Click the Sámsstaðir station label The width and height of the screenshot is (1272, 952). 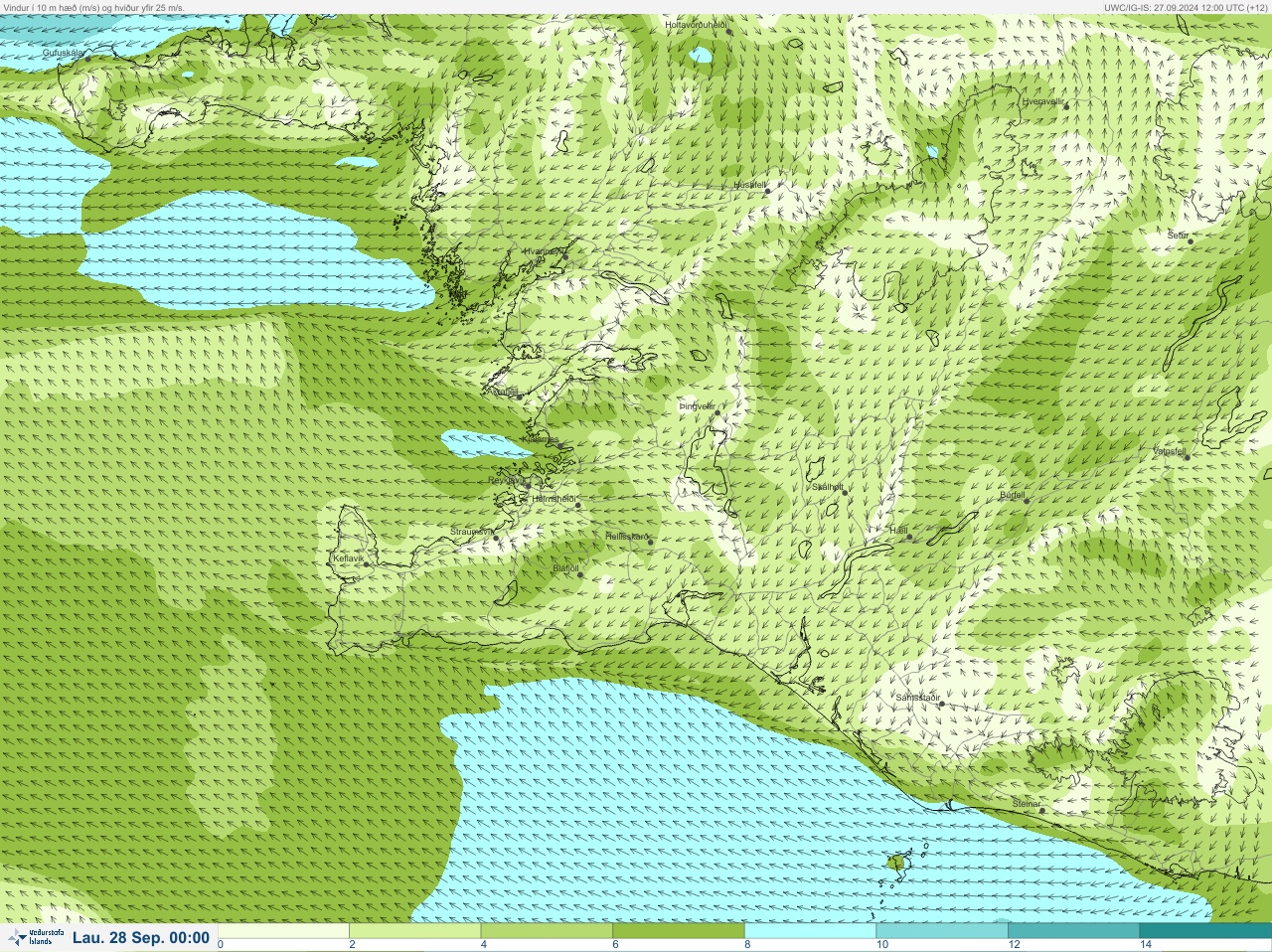[x=917, y=698]
